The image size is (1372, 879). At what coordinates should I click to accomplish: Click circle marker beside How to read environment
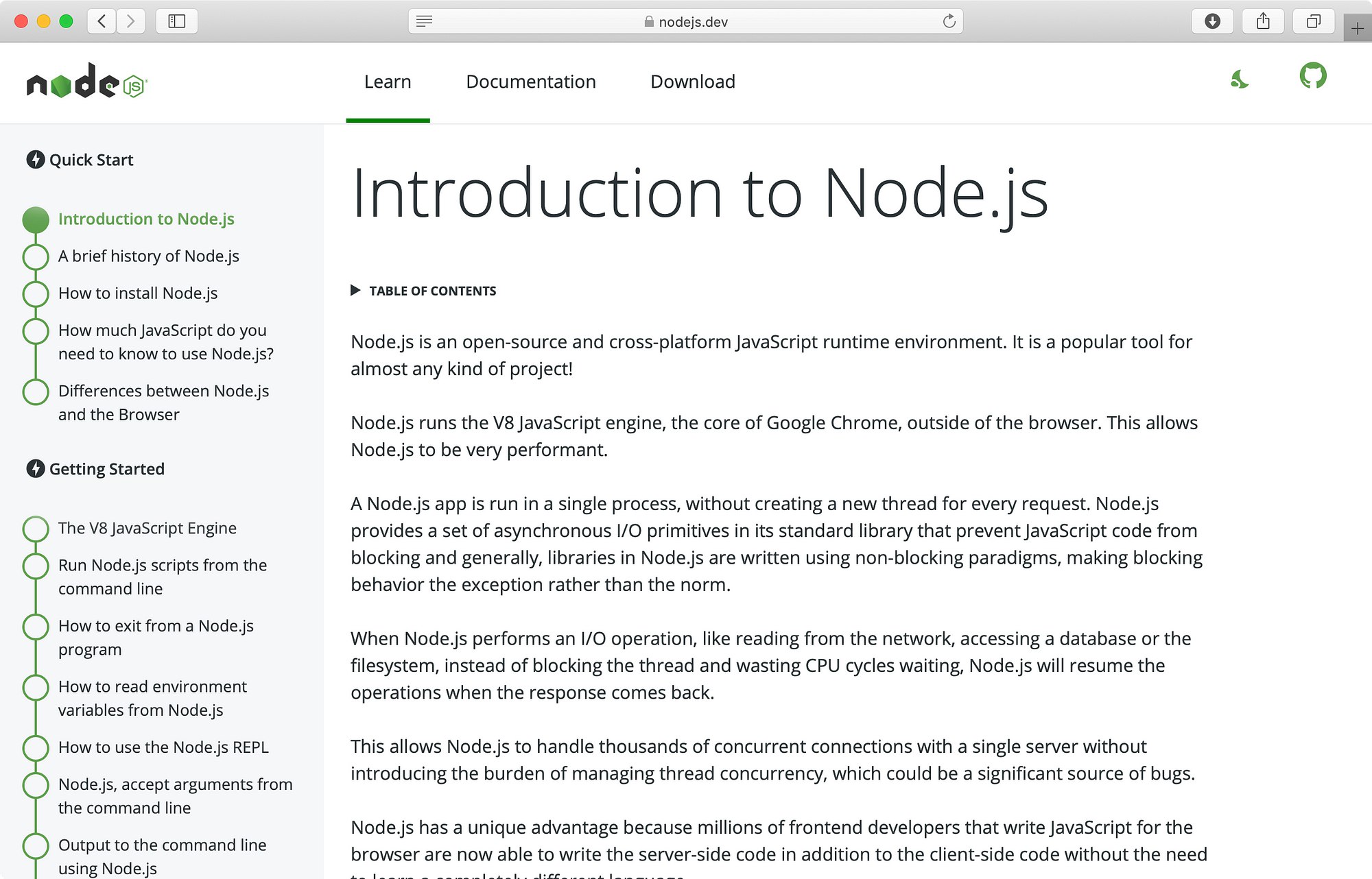(36, 688)
